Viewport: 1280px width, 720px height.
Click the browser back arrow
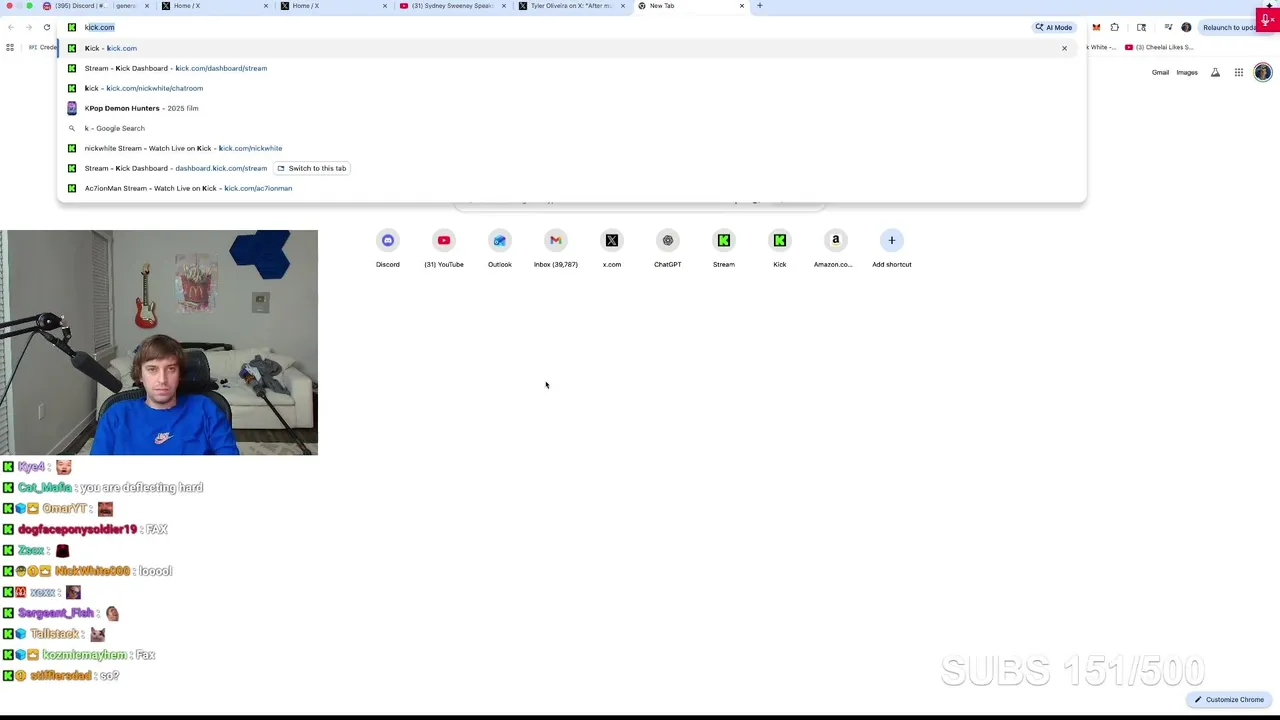tap(11, 27)
